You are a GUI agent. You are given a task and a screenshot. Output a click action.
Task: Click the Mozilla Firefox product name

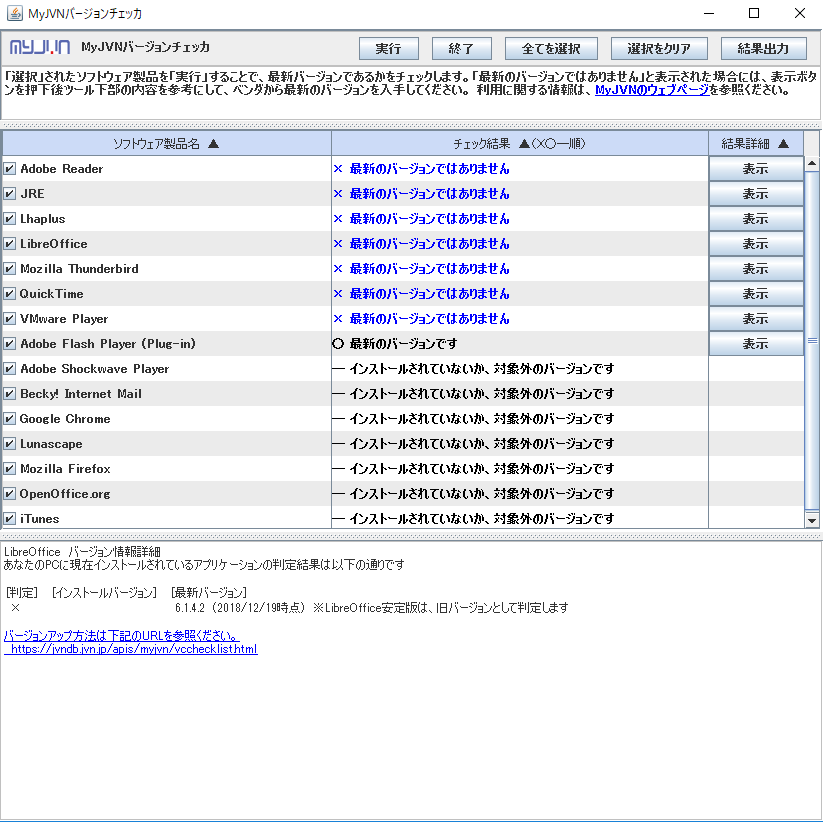point(65,469)
